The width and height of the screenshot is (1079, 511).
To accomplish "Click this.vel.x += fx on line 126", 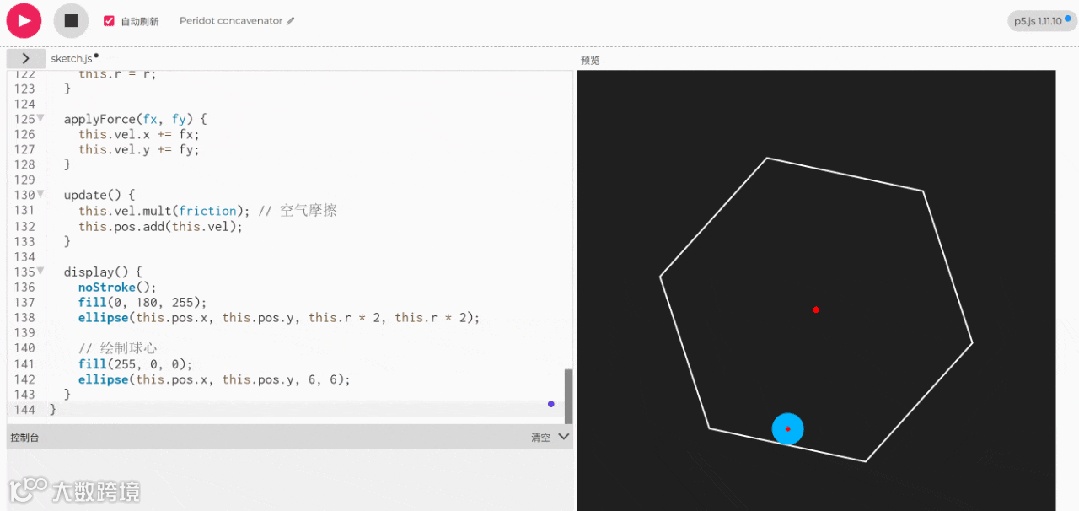I will pyautogui.click(x=138, y=134).
